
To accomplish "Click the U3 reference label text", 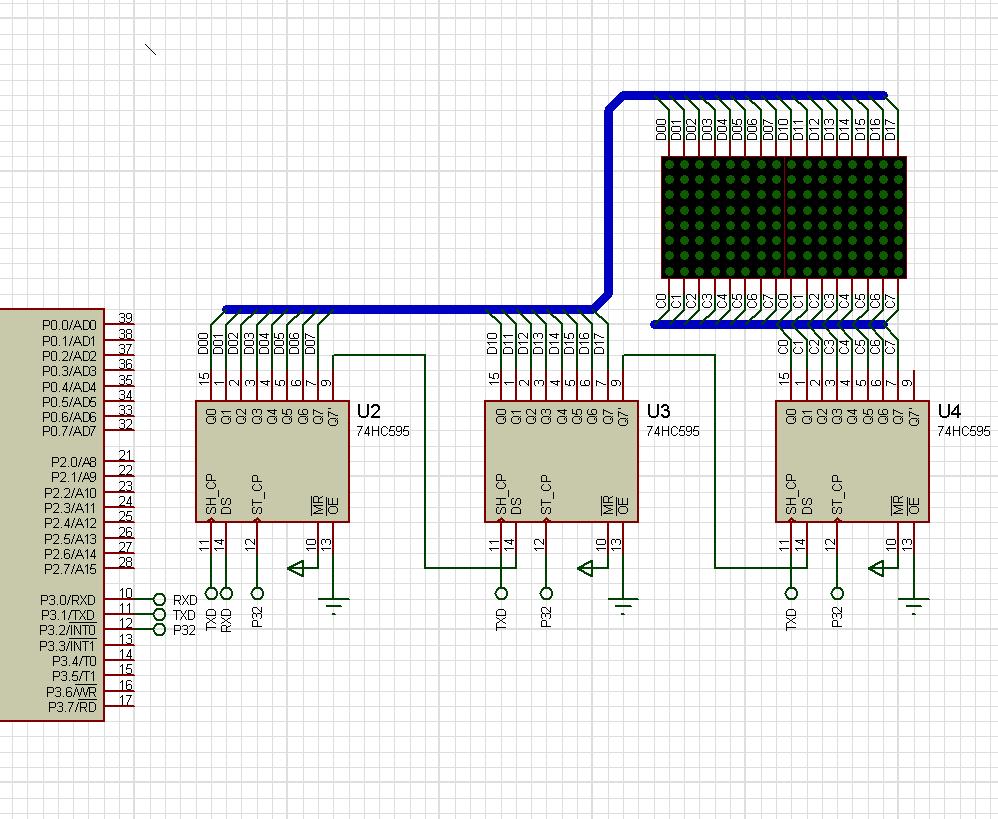I will [658, 411].
